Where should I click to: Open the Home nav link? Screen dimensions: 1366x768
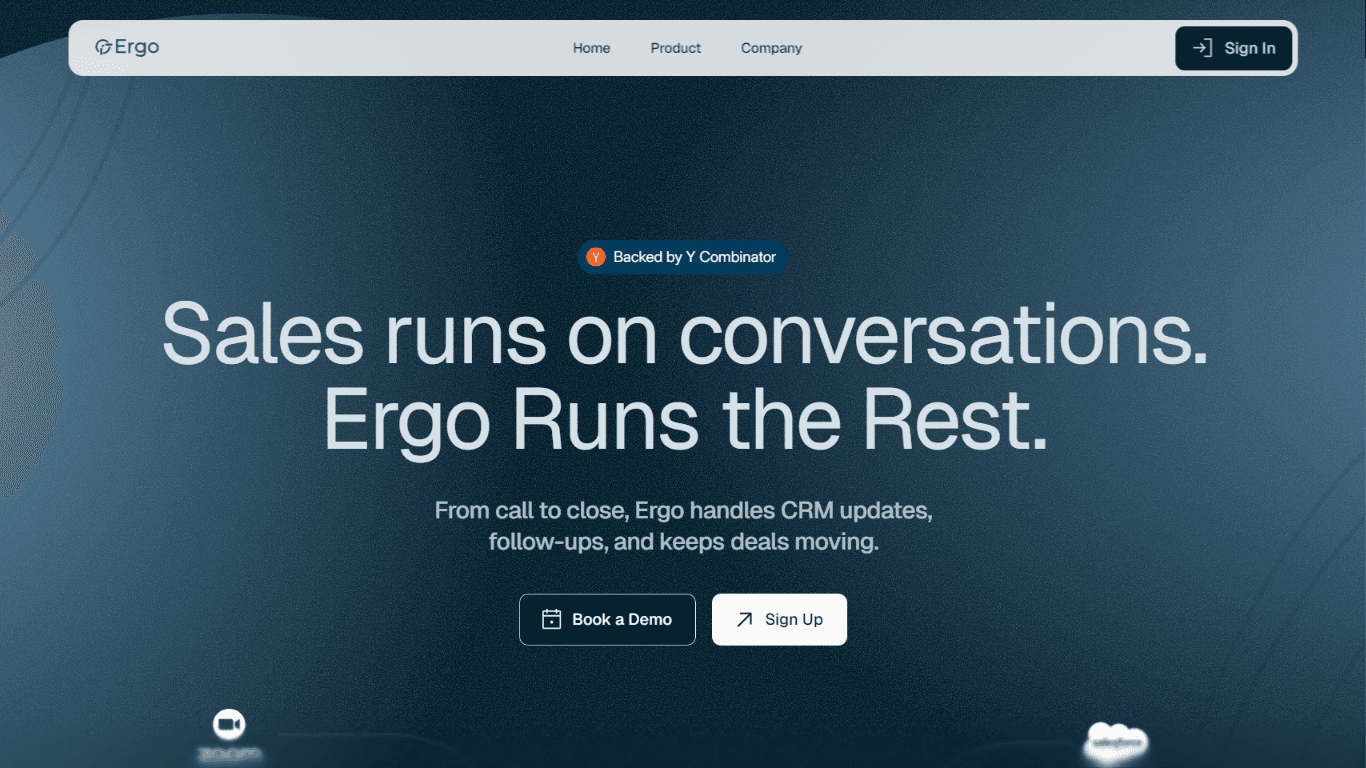click(x=591, y=48)
